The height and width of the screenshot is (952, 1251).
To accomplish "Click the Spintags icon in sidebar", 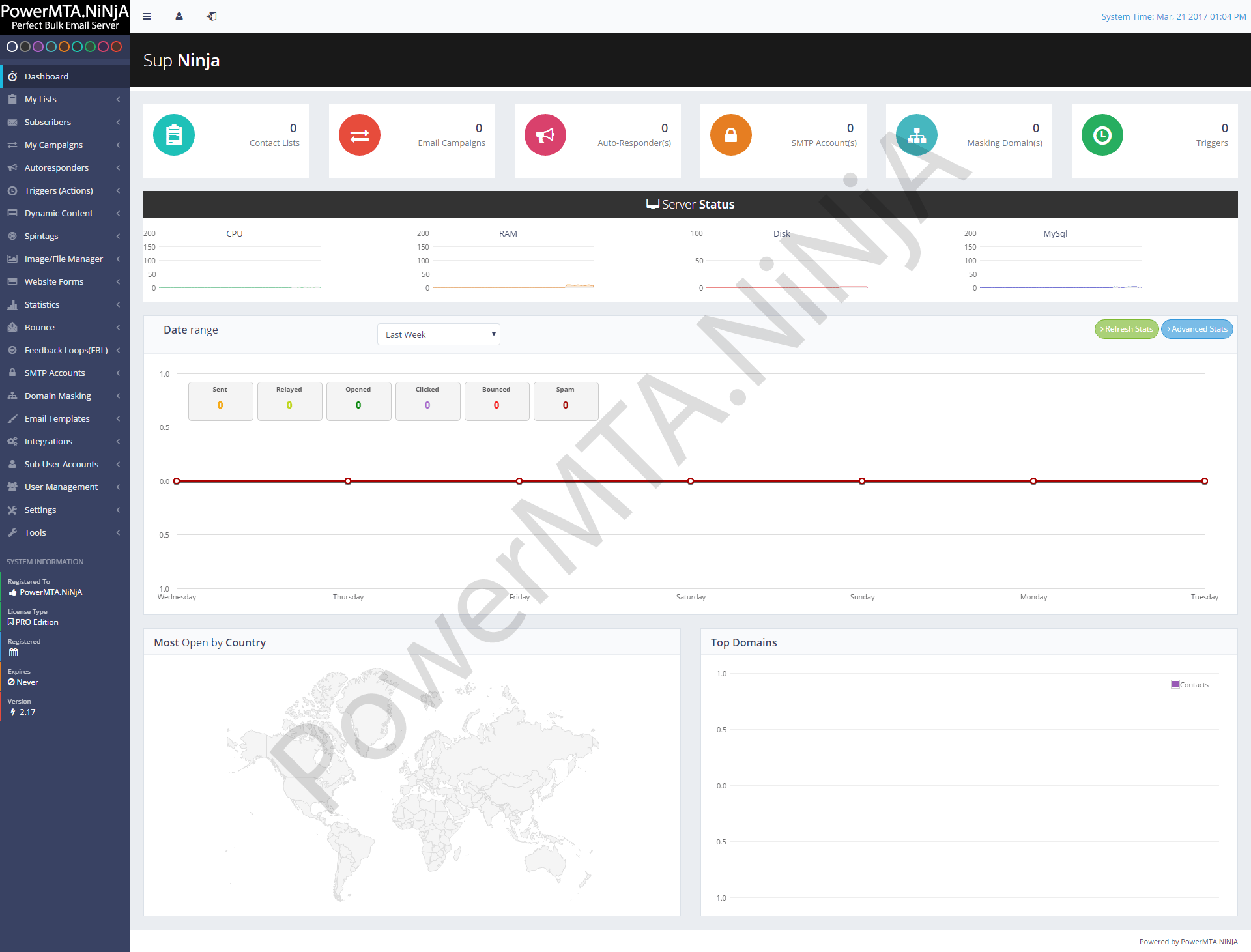I will [12, 236].
